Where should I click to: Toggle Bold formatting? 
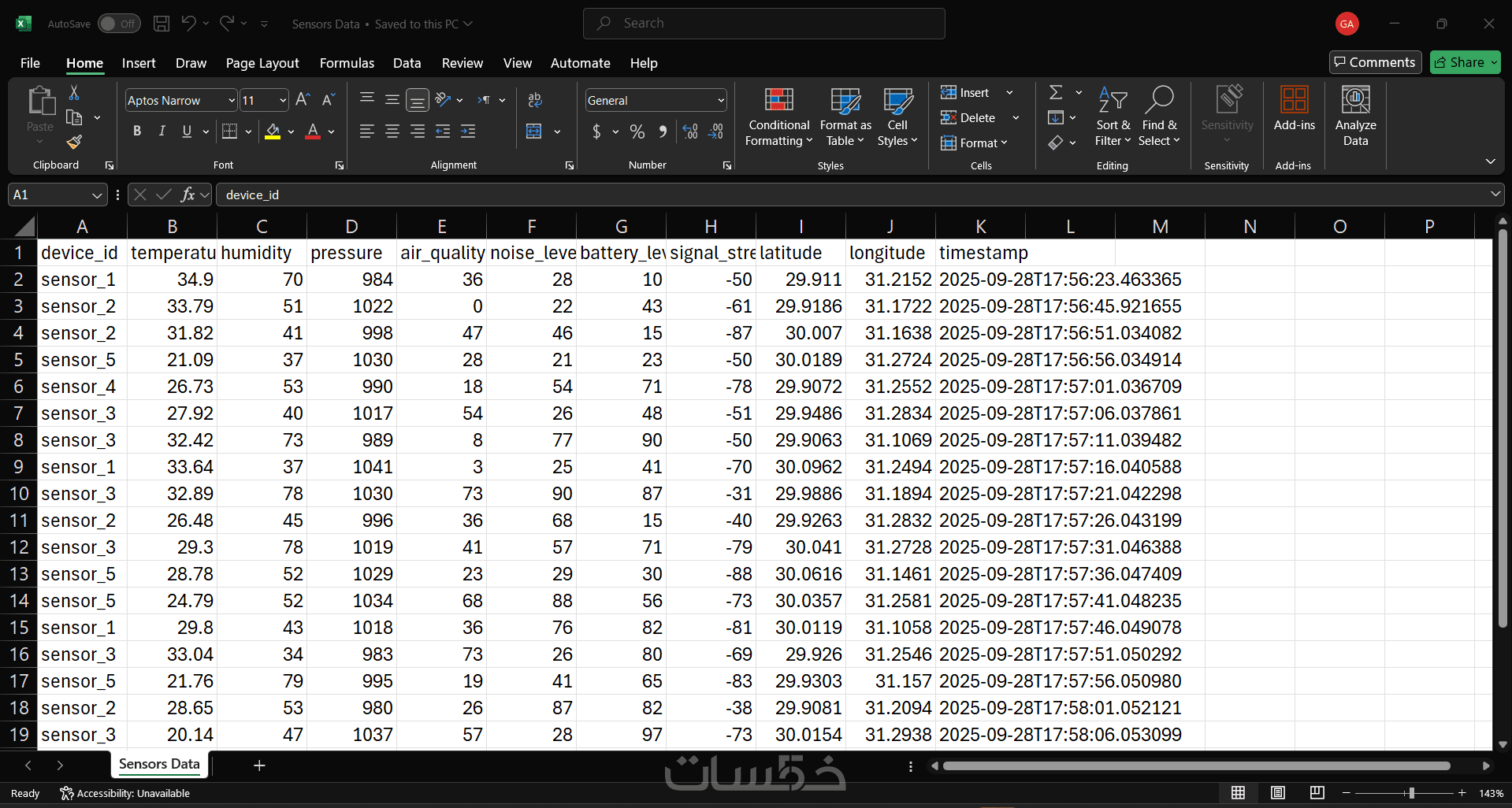[137, 132]
